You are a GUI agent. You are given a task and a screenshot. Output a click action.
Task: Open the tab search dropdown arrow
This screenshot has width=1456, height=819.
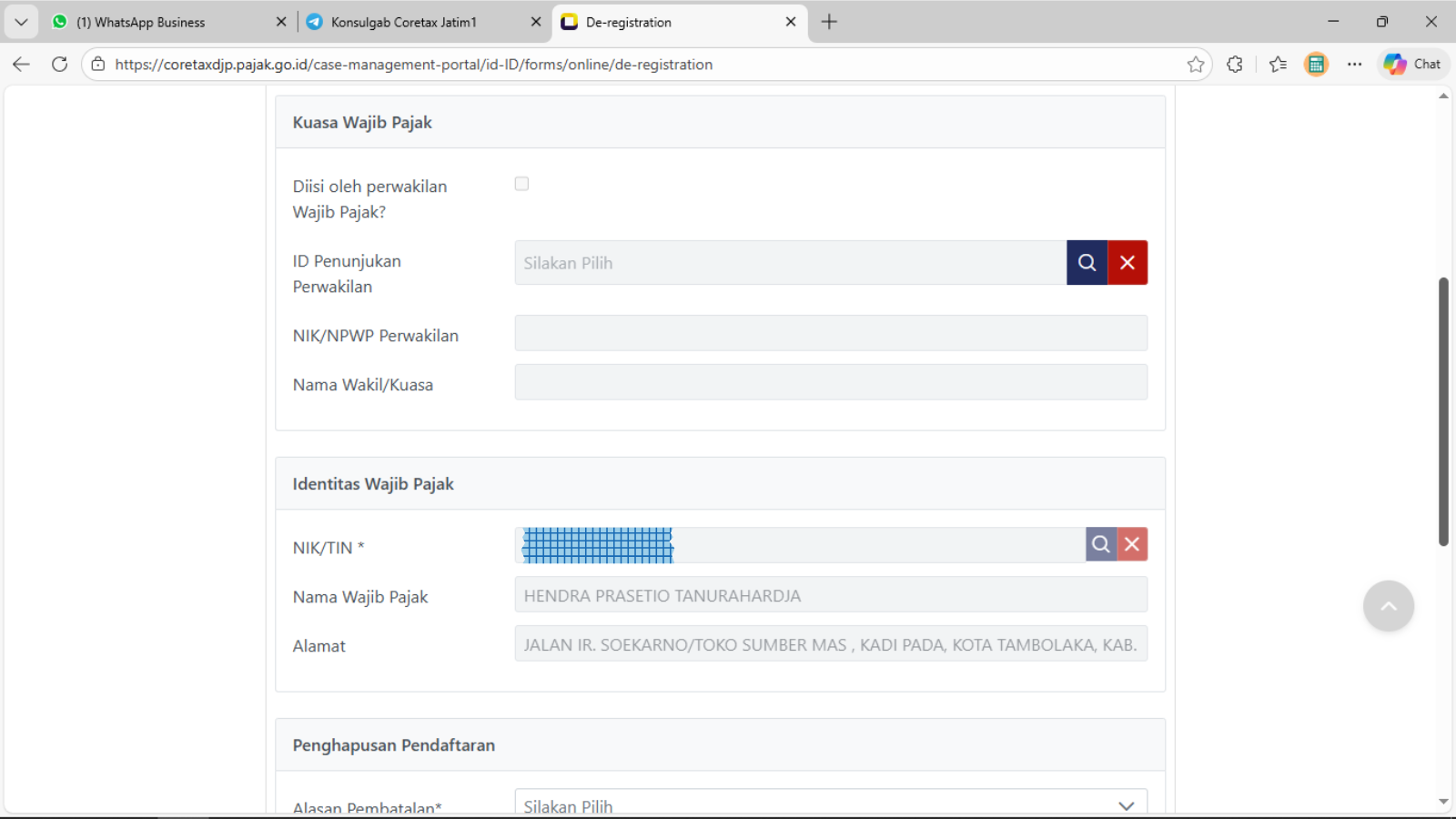[x=21, y=22]
